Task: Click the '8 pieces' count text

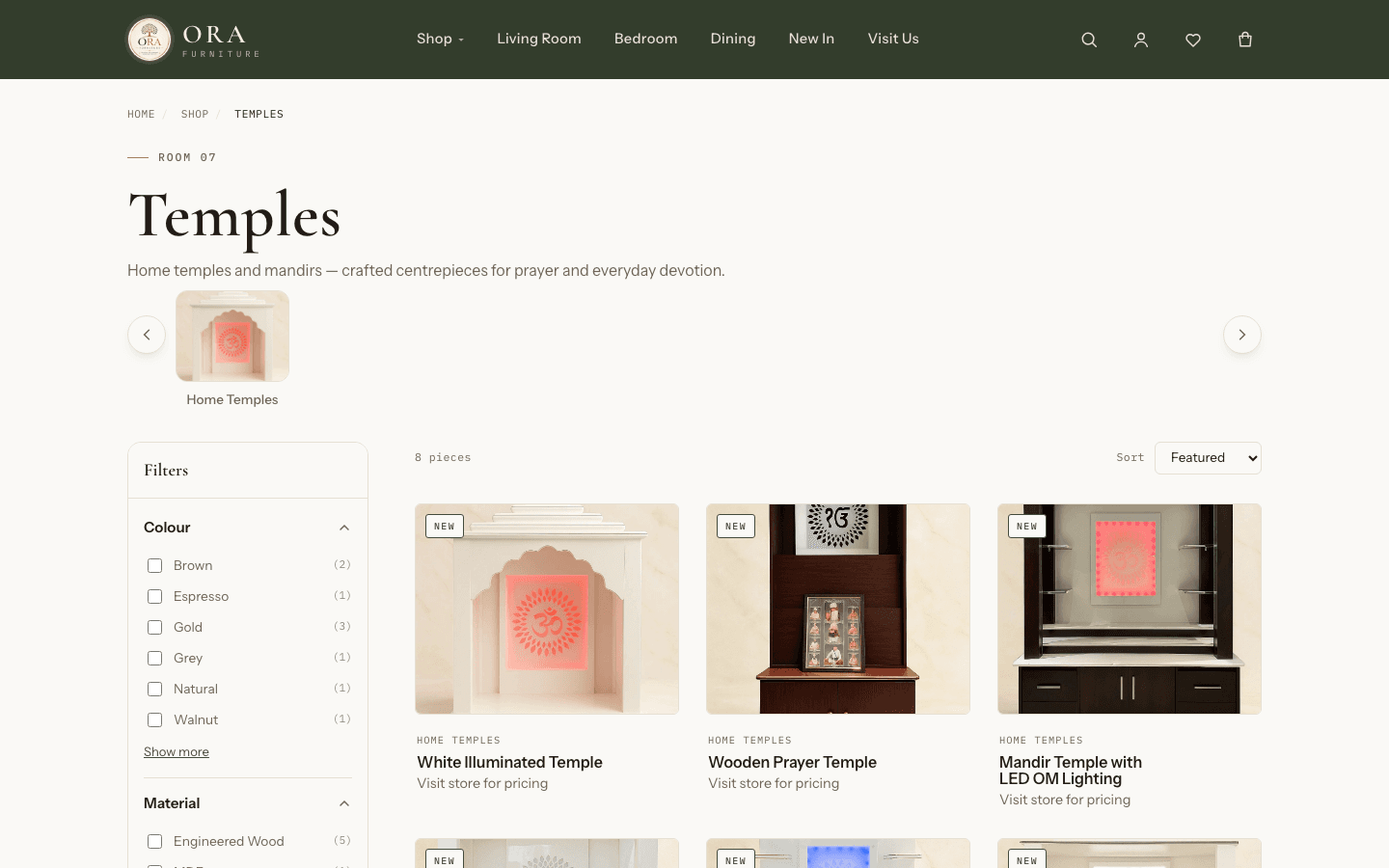Action: click(x=443, y=458)
